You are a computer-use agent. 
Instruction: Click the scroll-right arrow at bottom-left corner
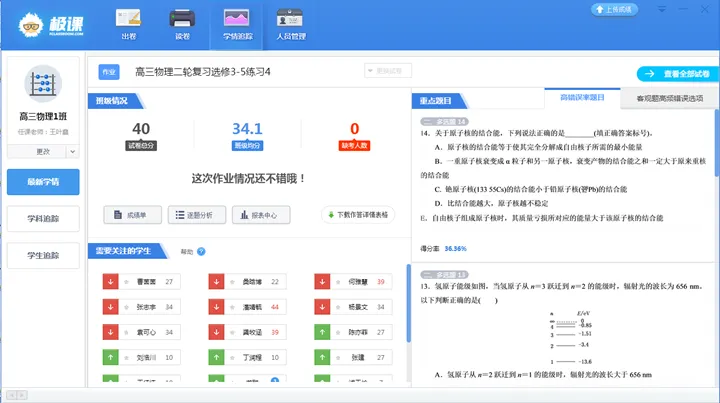[22, 395]
